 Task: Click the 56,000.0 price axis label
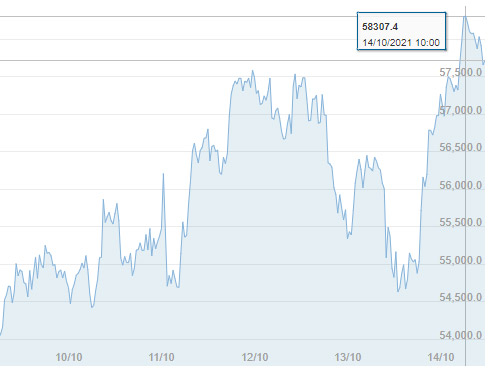click(x=460, y=185)
